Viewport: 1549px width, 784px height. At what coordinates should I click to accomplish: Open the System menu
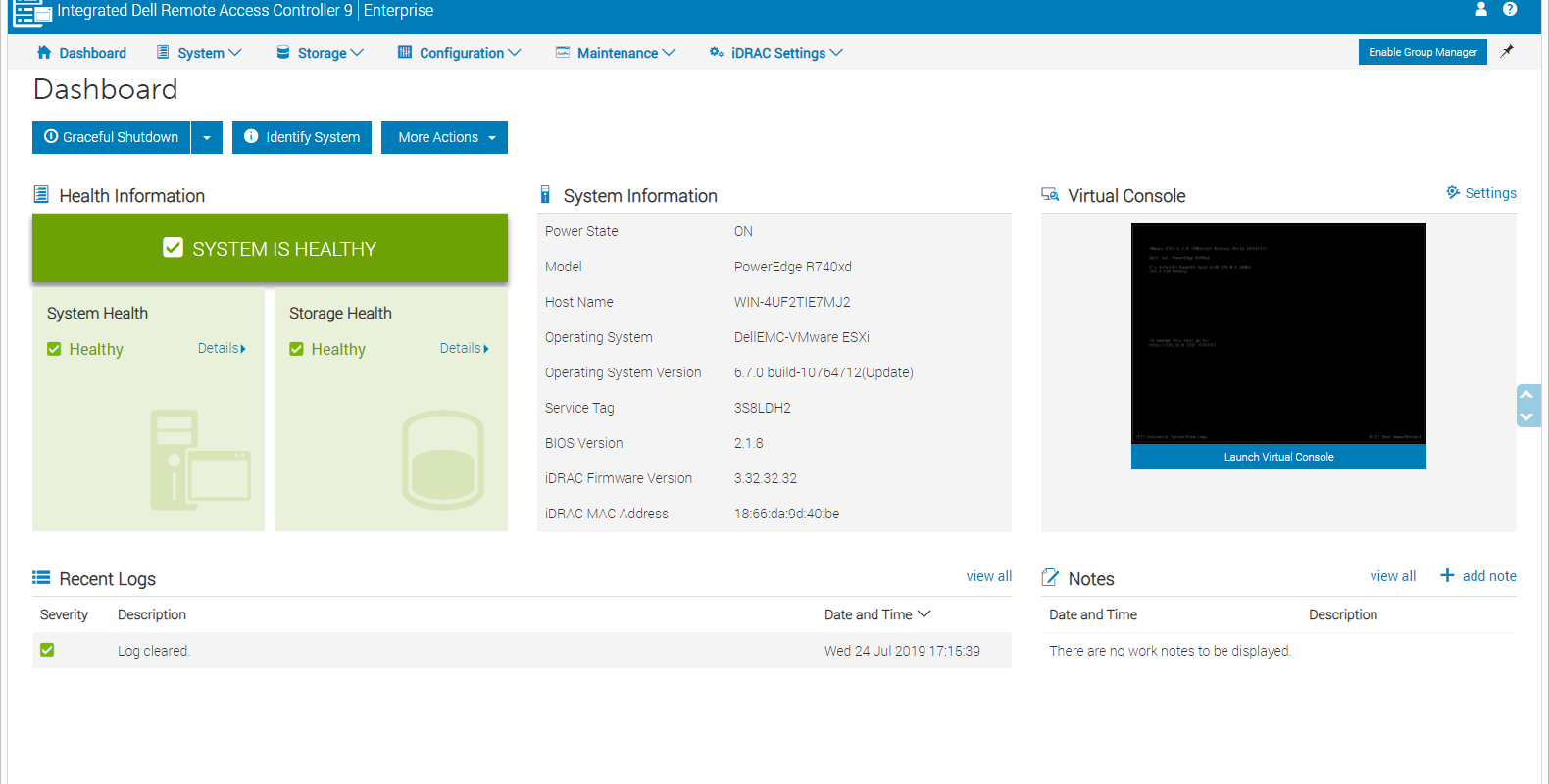tap(199, 53)
